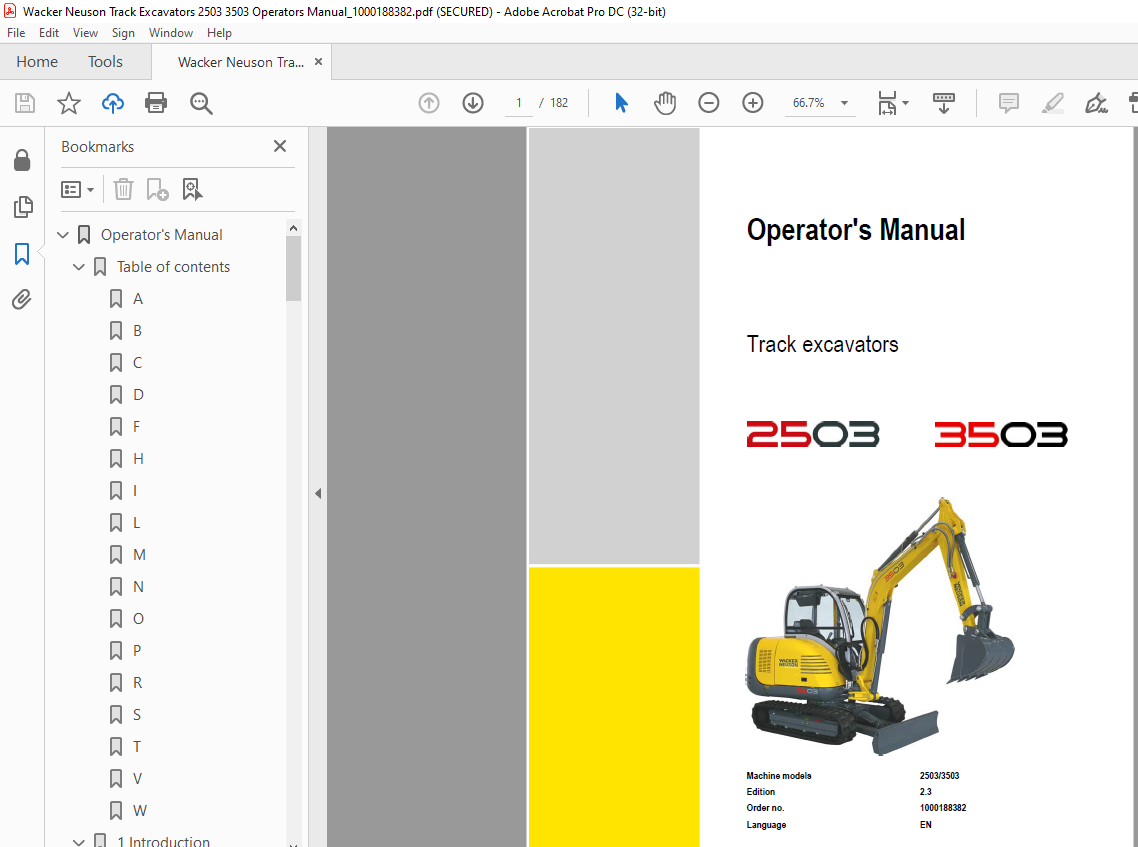Collapse the navigation pane arrow

tap(318, 494)
